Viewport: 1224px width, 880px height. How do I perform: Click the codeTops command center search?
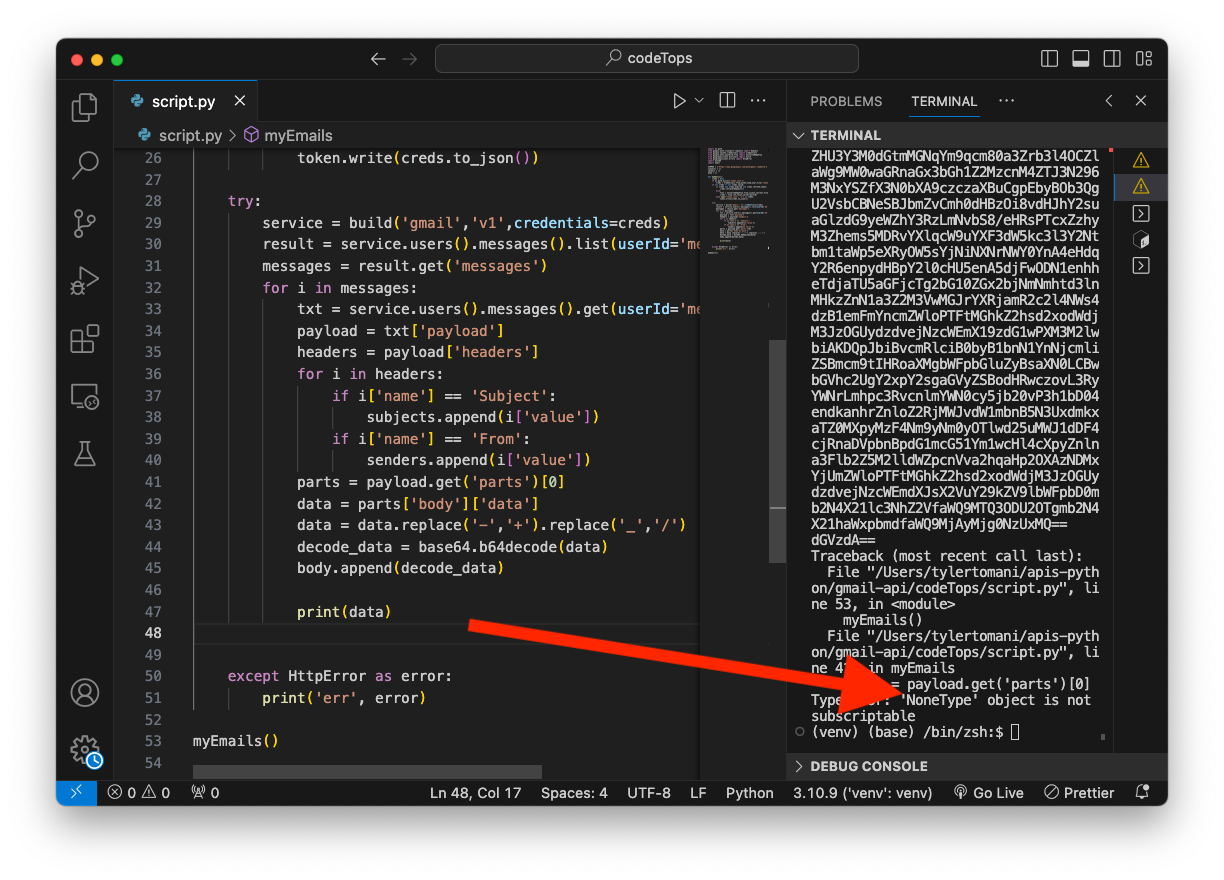pos(646,59)
